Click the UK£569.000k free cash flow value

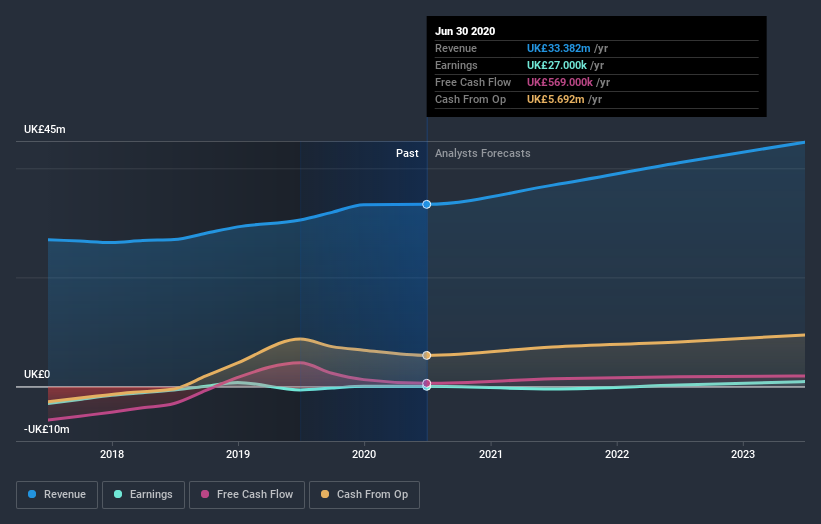tap(559, 82)
